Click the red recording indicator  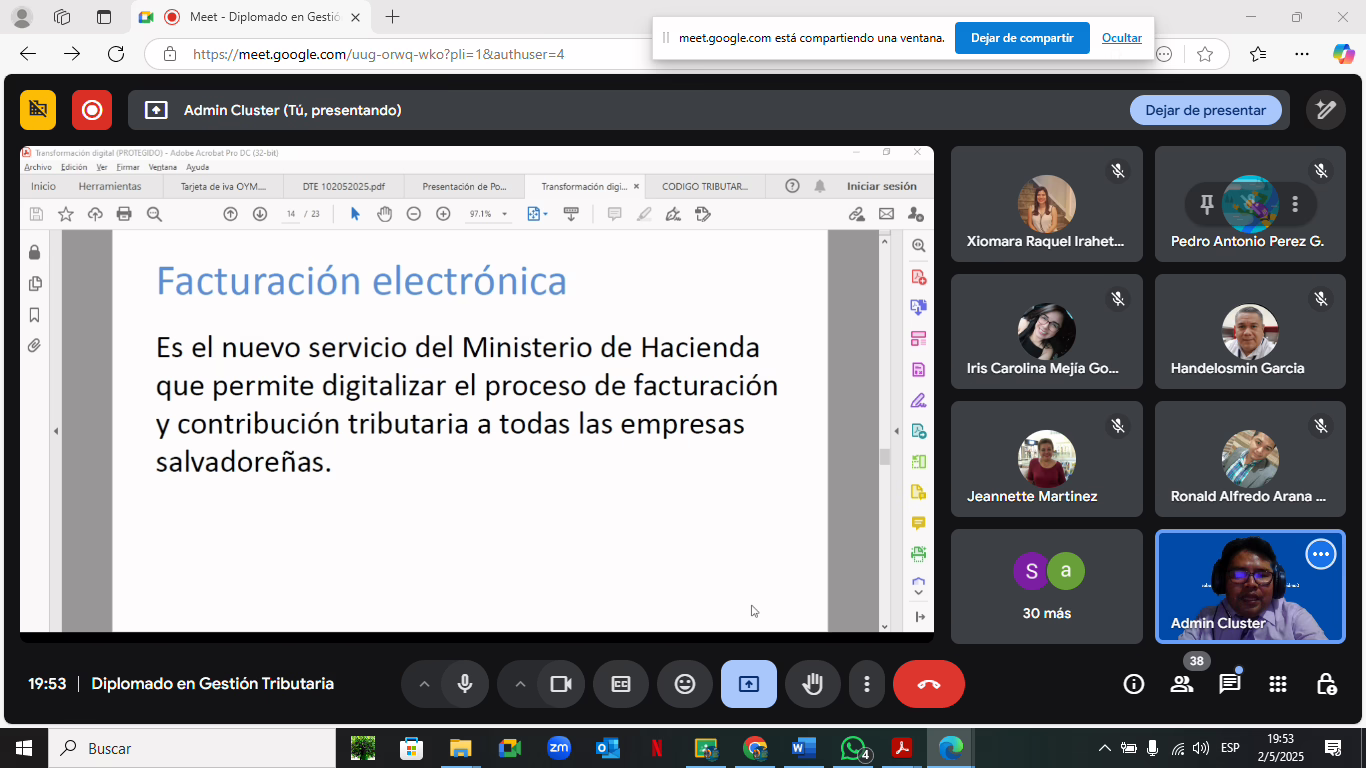92,110
